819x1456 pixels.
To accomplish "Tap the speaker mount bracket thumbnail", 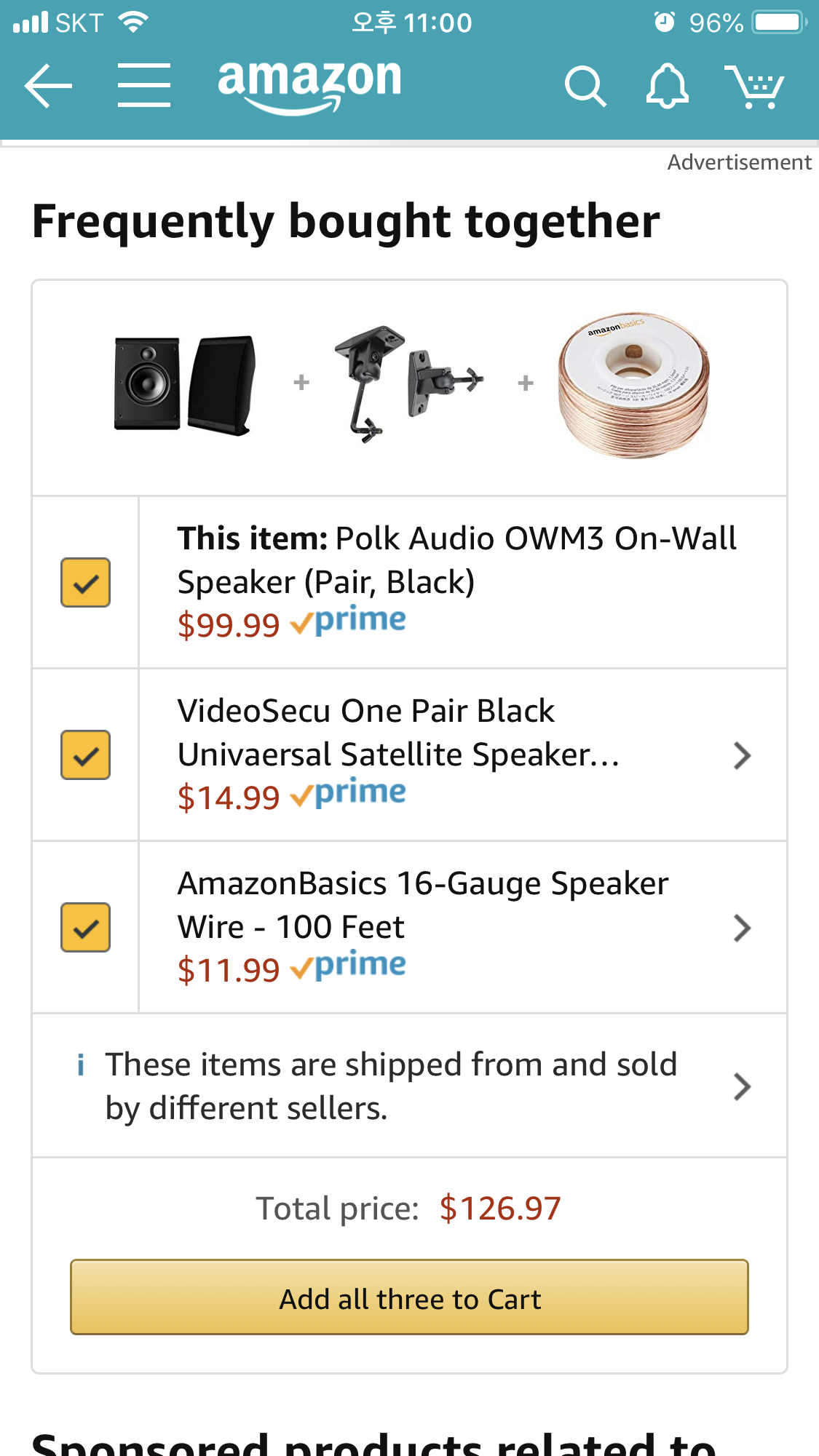I will (408, 382).
